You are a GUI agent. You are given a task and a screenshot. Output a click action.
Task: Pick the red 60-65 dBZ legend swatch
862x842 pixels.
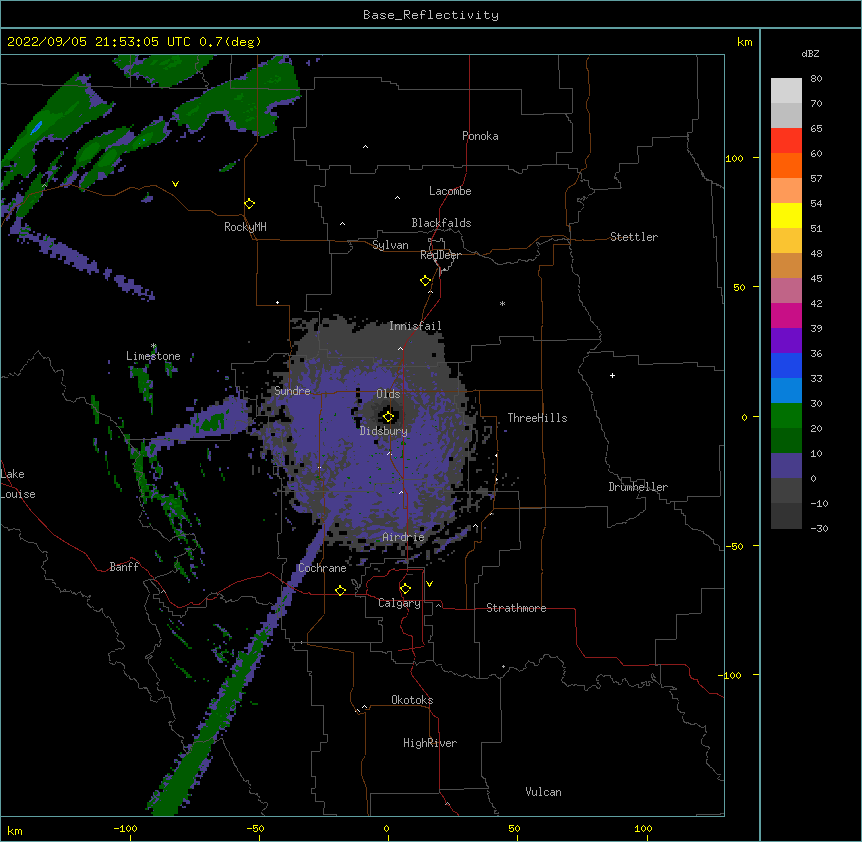pyautogui.click(x=786, y=141)
